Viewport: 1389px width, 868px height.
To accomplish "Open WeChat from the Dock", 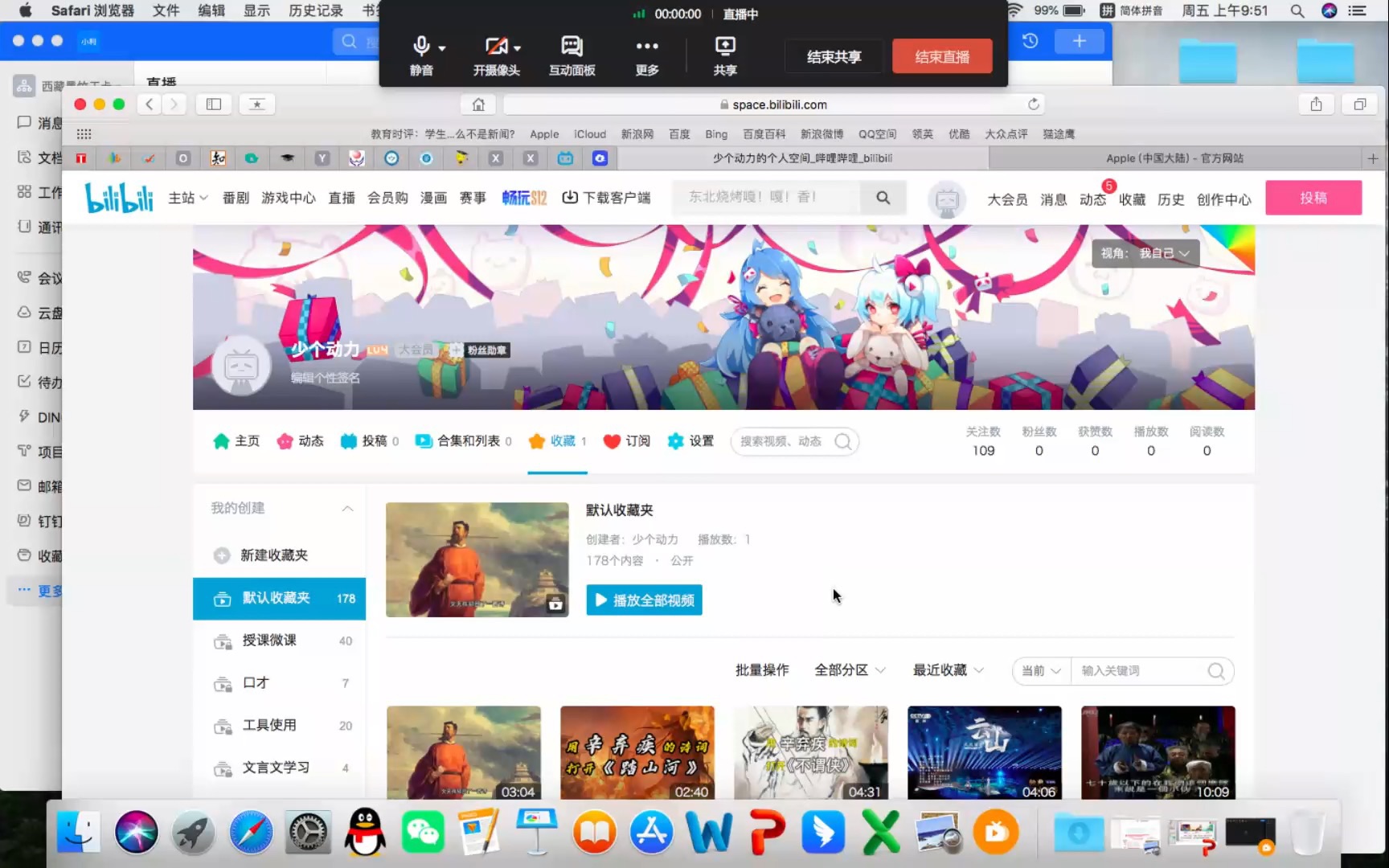I will click(x=423, y=832).
